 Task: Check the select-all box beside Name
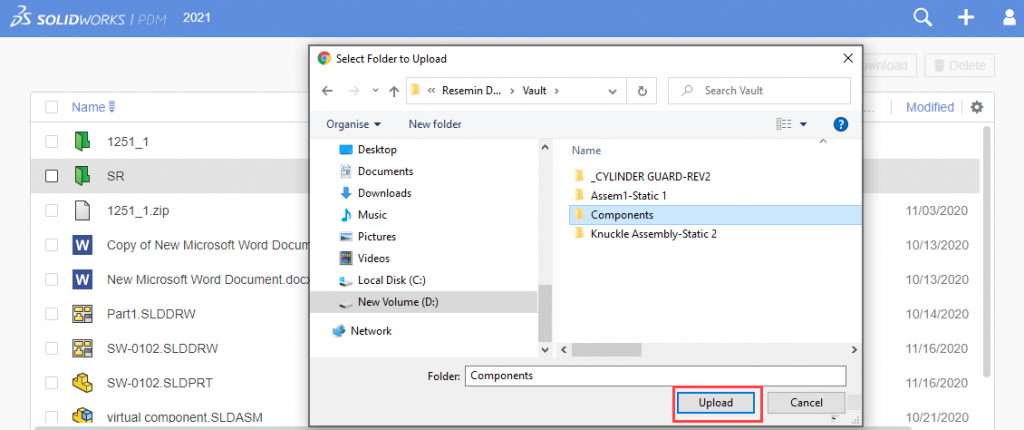[x=51, y=107]
